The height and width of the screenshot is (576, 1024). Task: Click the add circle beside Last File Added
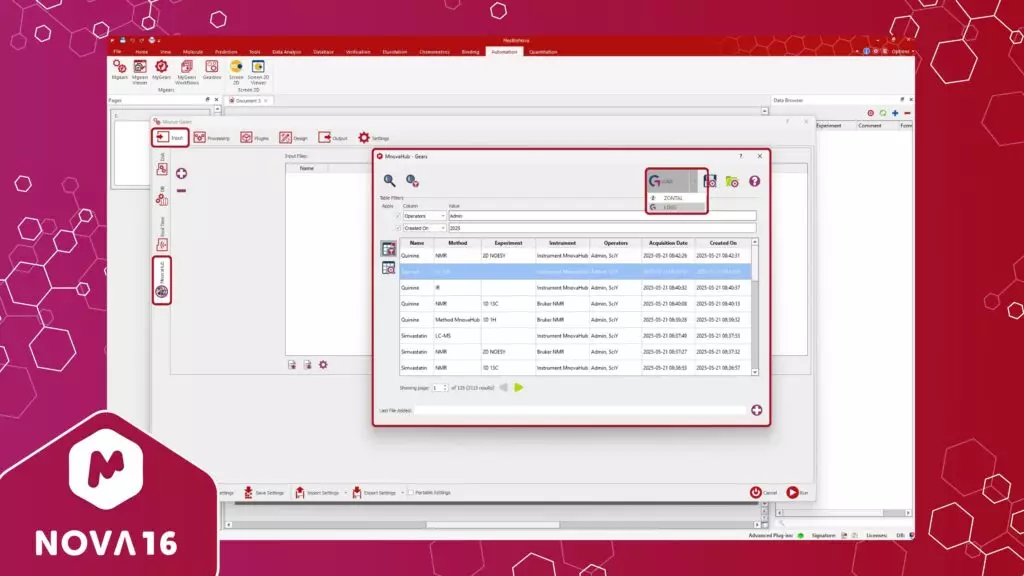pyautogui.click(x=757, y=410)
